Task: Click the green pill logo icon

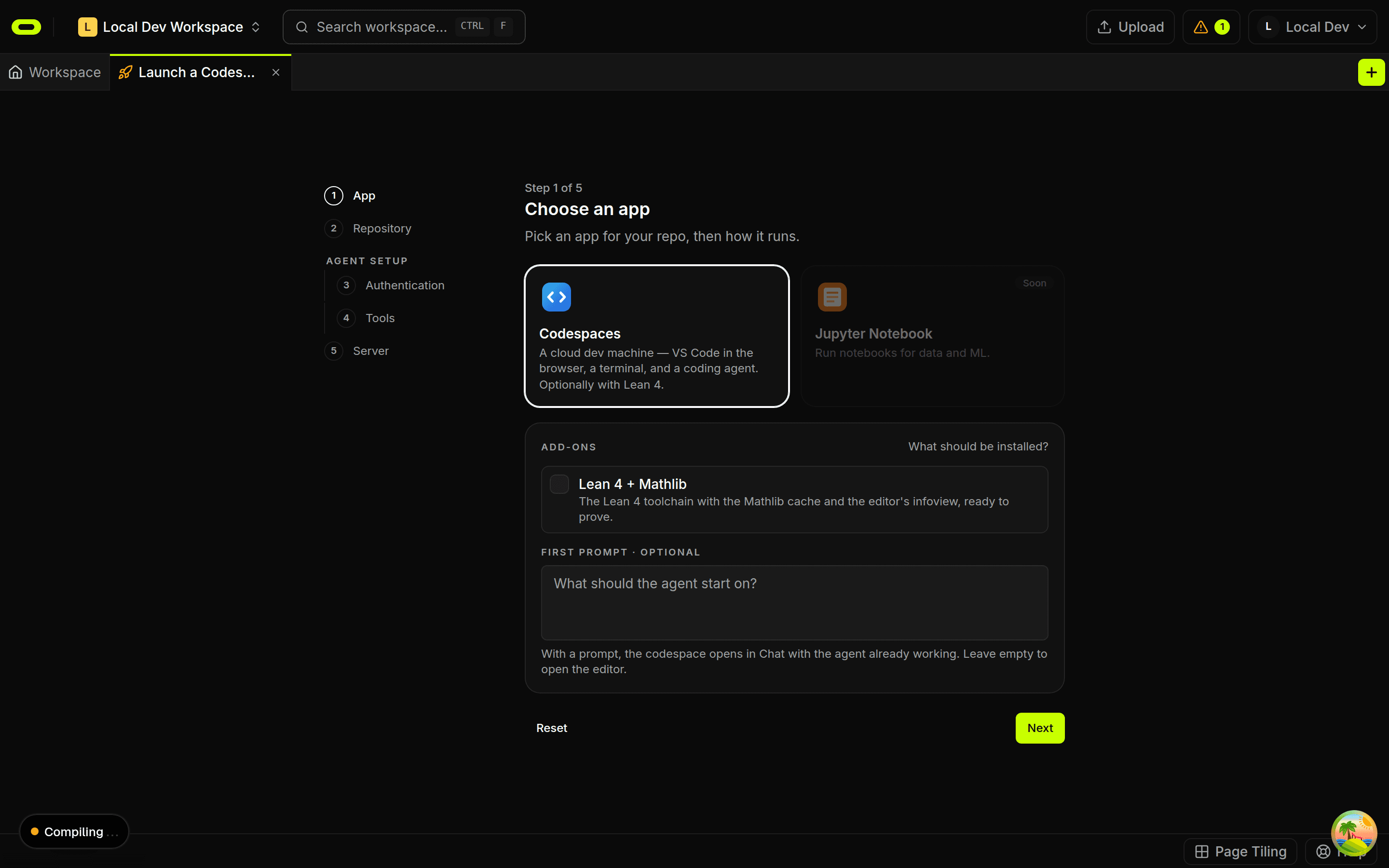Action: click(x=27, y=27)
